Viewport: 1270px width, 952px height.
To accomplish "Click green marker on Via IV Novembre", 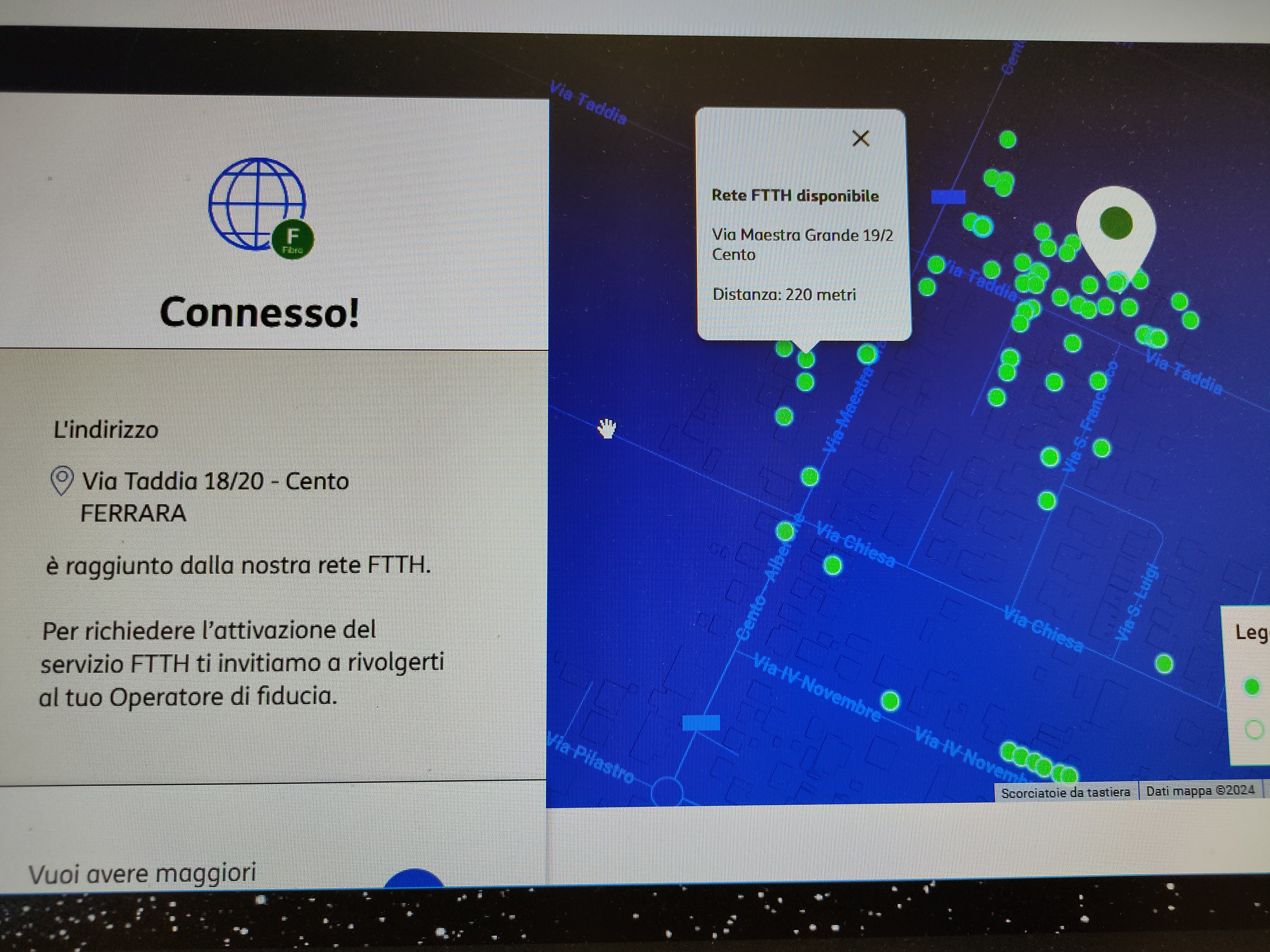I will [x=890, y=701].
